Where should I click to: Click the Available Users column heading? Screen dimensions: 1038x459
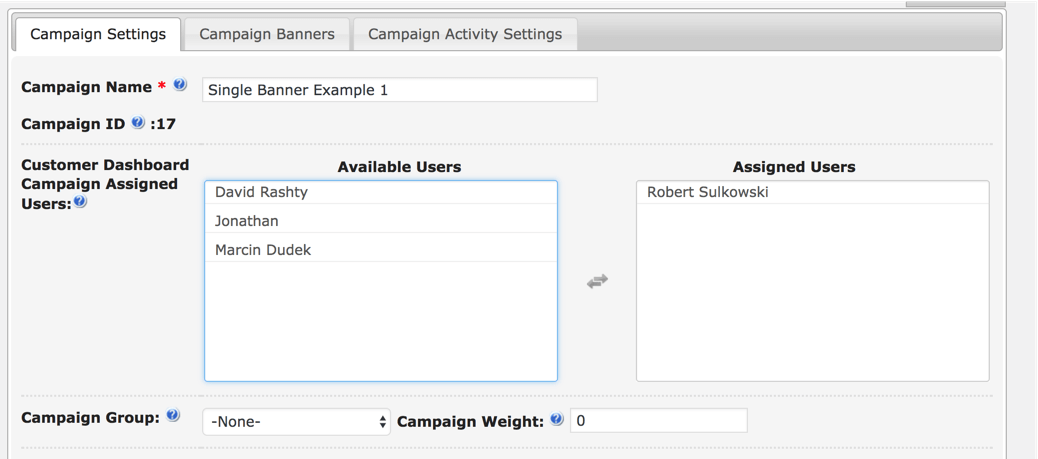(399, 167)
